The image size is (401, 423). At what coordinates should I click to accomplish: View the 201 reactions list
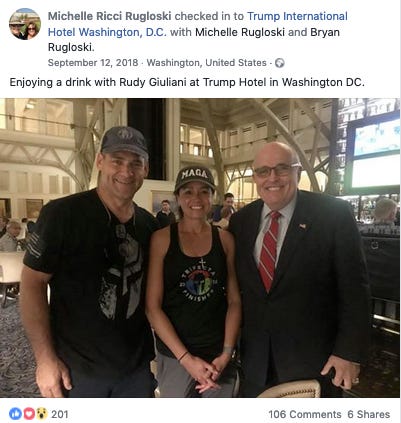coord(60,414)
